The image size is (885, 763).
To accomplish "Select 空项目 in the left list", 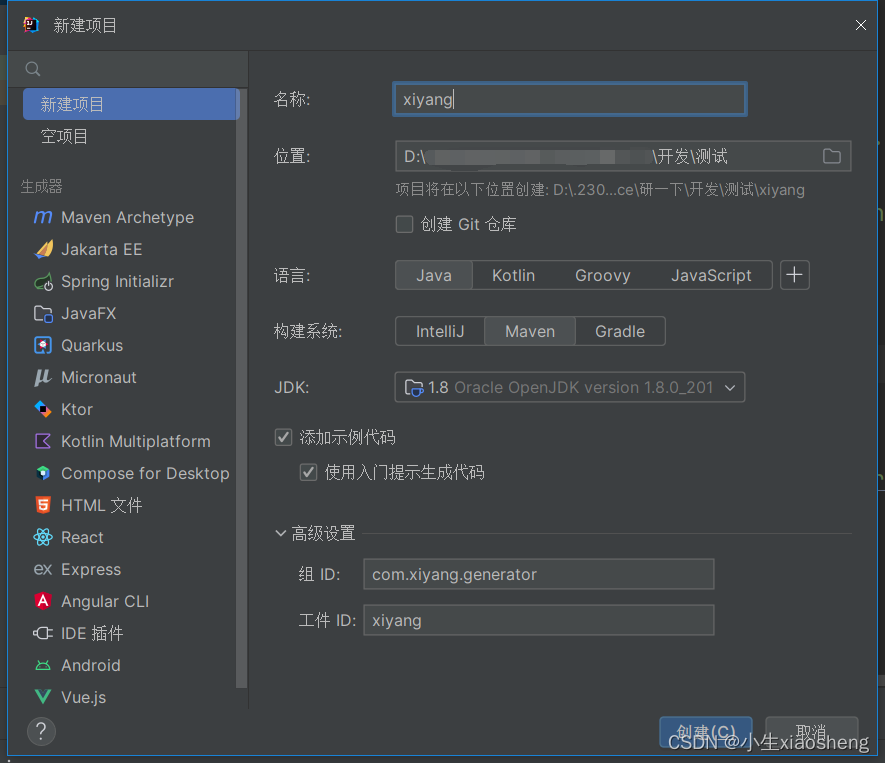I will [x=131, y=136].
